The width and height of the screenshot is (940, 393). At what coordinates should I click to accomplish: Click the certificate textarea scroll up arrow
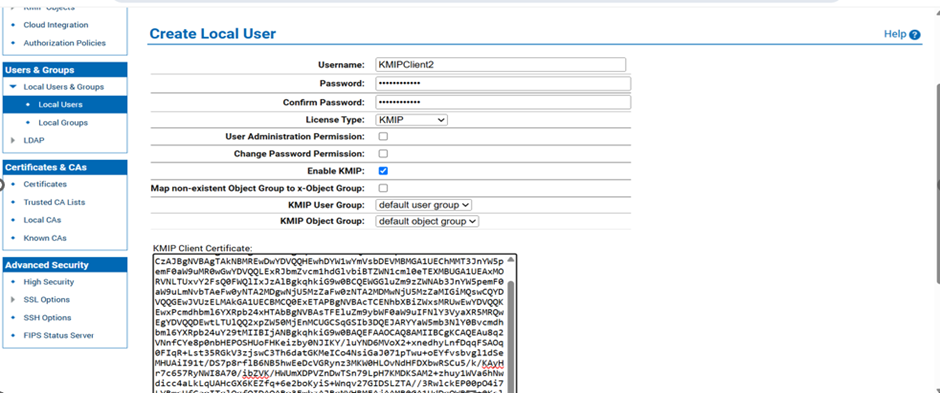click(x=511, y=259)
